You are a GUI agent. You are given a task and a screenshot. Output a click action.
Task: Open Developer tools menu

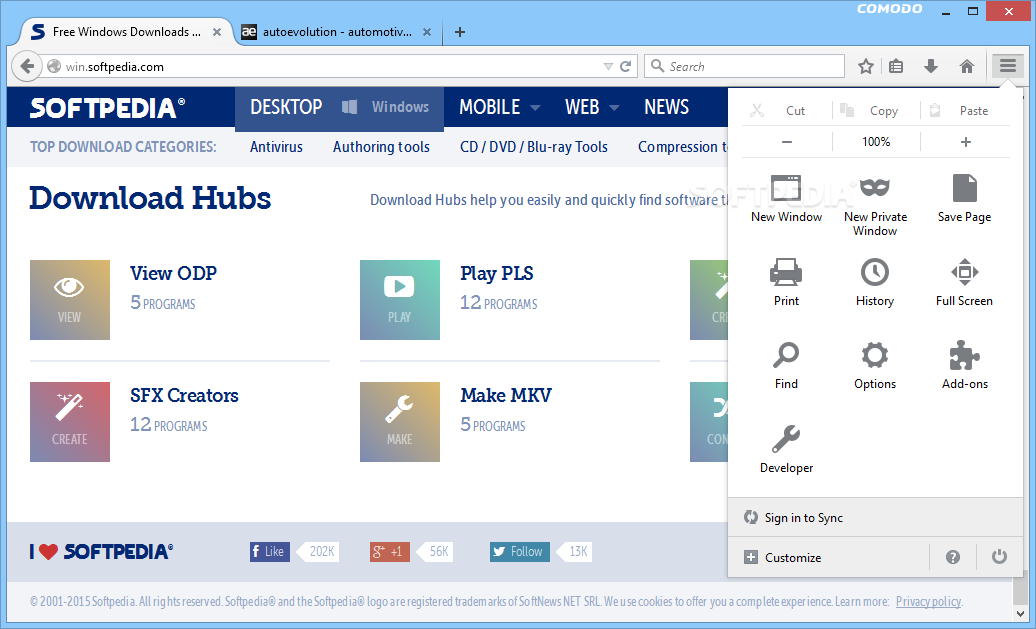[786, 449]
